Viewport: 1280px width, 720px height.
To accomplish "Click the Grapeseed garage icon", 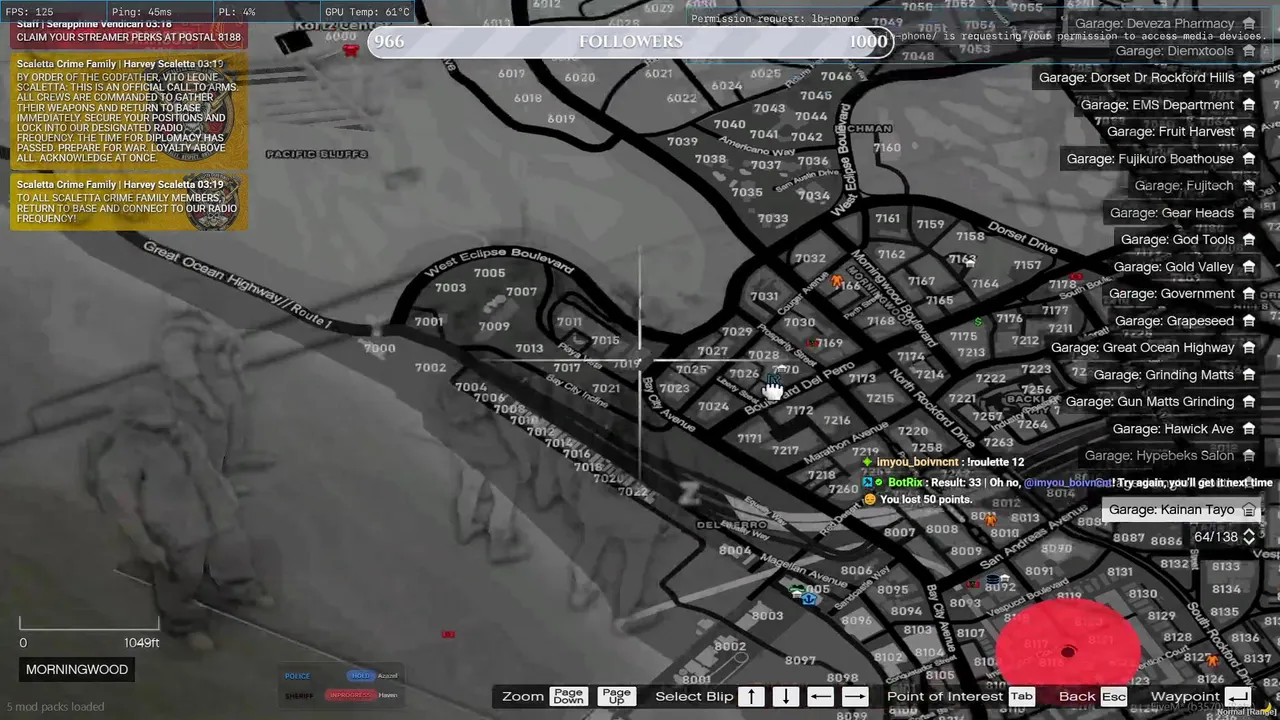I will [x=1249, y=320].
